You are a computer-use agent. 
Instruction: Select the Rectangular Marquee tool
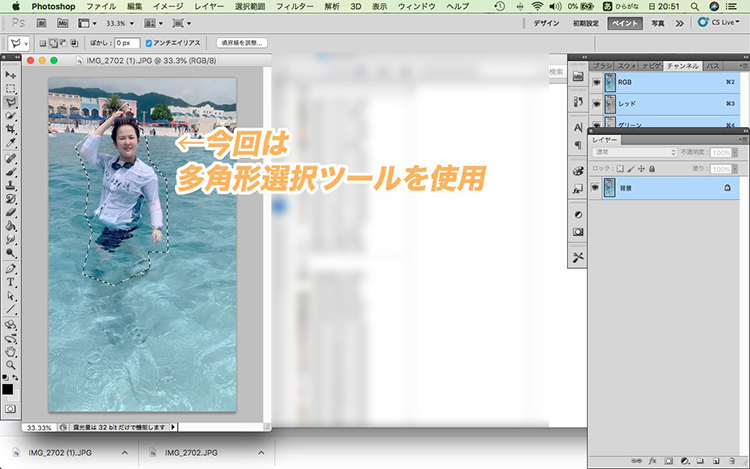[x=11, y=88]
